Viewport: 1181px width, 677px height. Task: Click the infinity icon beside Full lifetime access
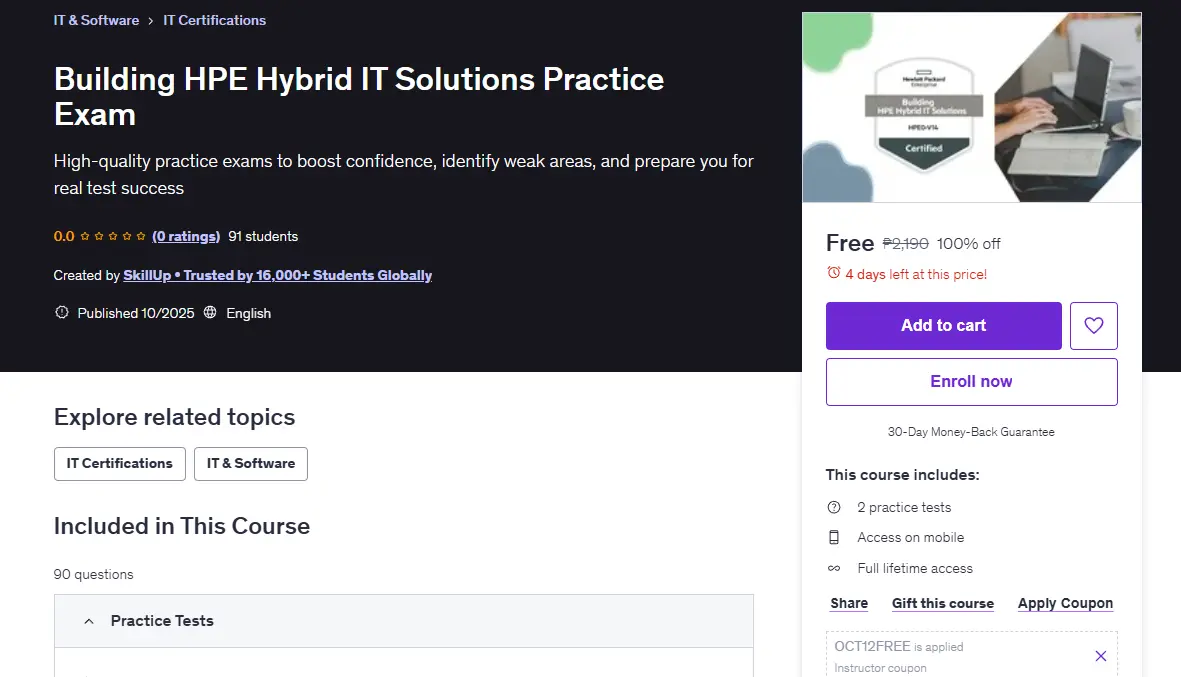pyautogui.click(x=834, y=569)
